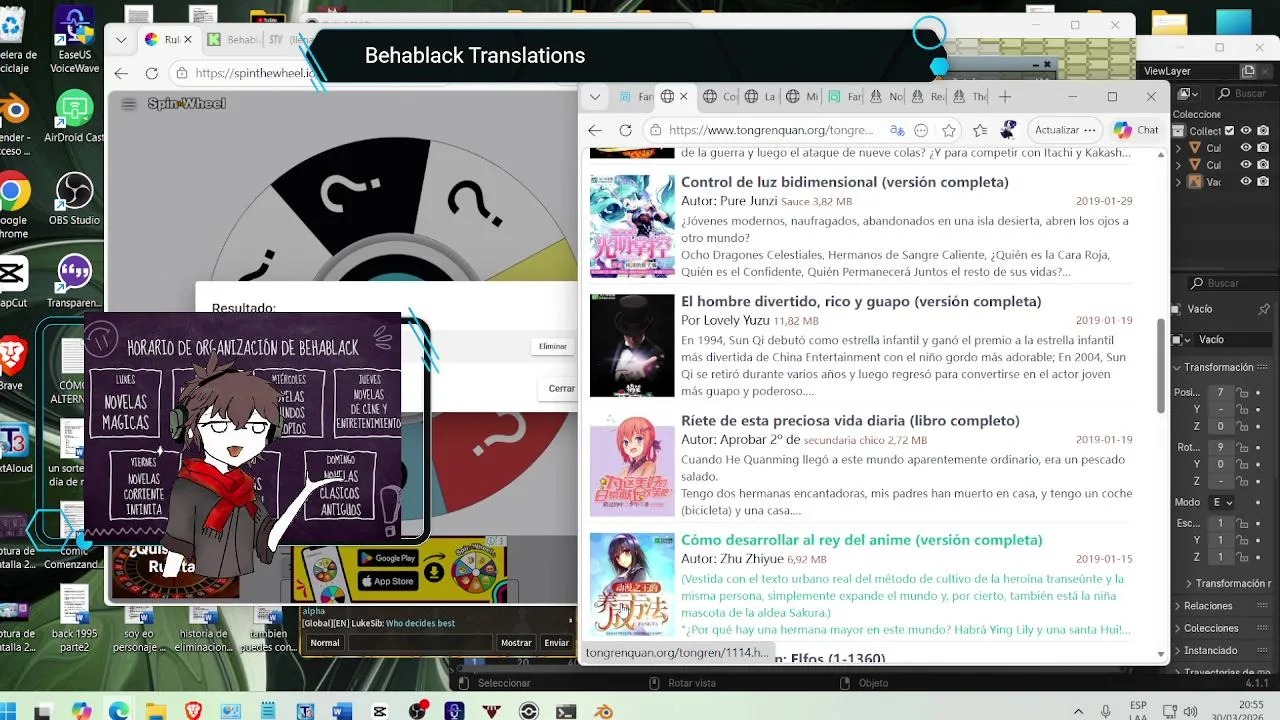Open Brave from the taskbar
Image resolution: width=1280 pixels, height=720 pixels.
point(193,711)
